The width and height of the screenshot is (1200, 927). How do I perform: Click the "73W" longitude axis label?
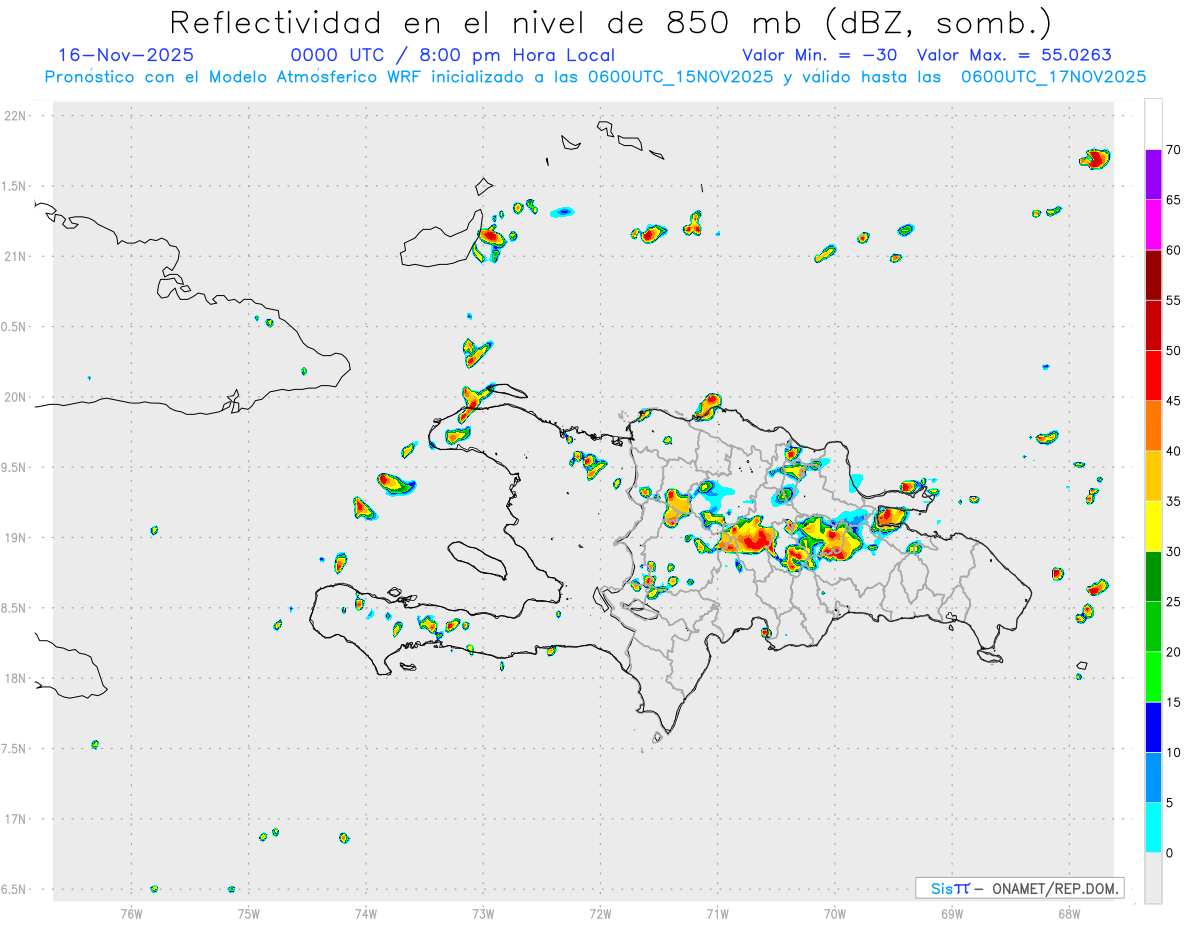[x=483, y=913]
